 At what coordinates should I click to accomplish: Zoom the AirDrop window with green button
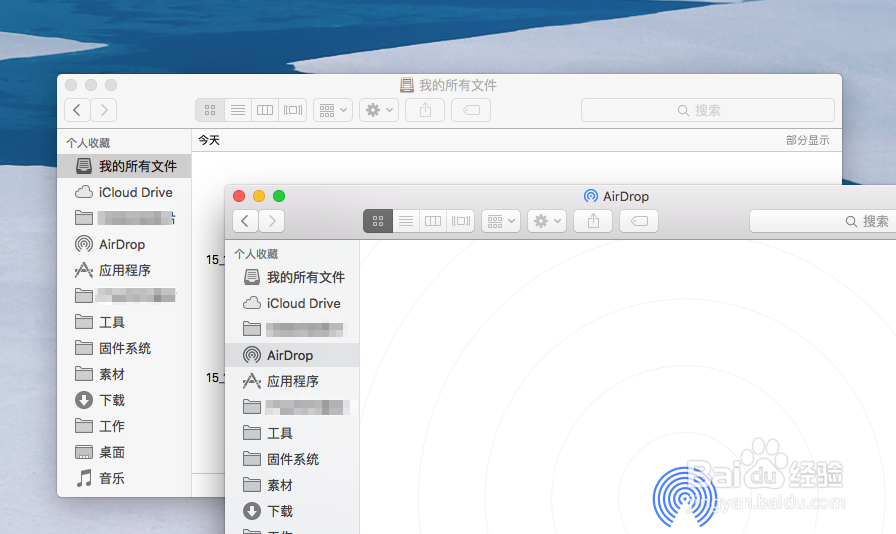pos(279,196)
